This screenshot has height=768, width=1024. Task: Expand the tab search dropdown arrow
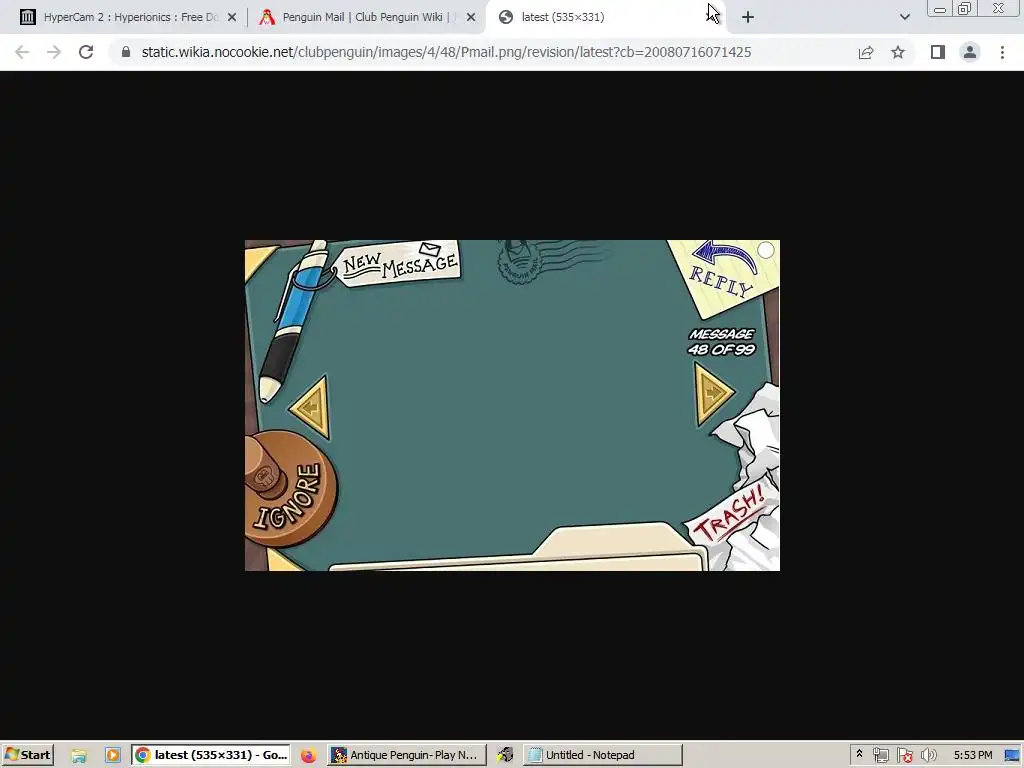(904, 17)
